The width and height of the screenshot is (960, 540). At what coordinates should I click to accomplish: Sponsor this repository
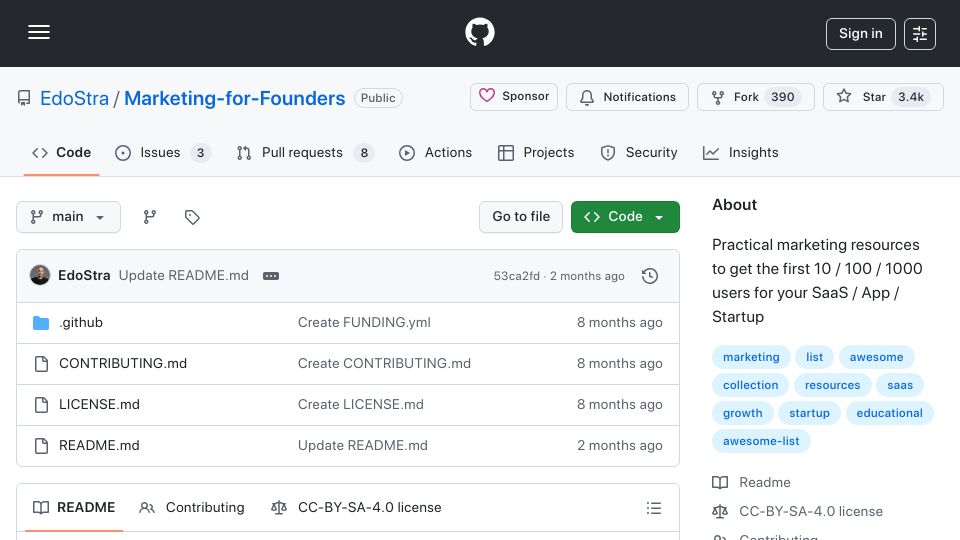(514, 97)
